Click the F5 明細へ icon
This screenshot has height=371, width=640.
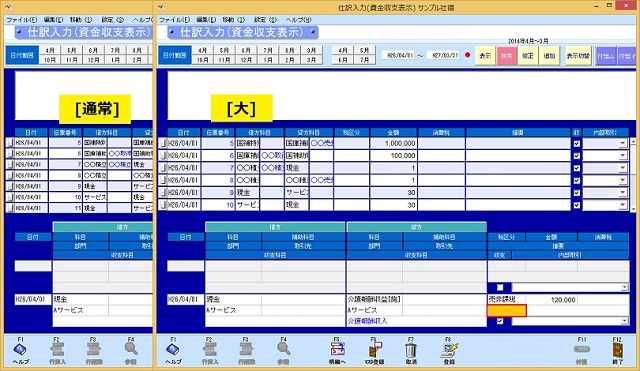337,349
